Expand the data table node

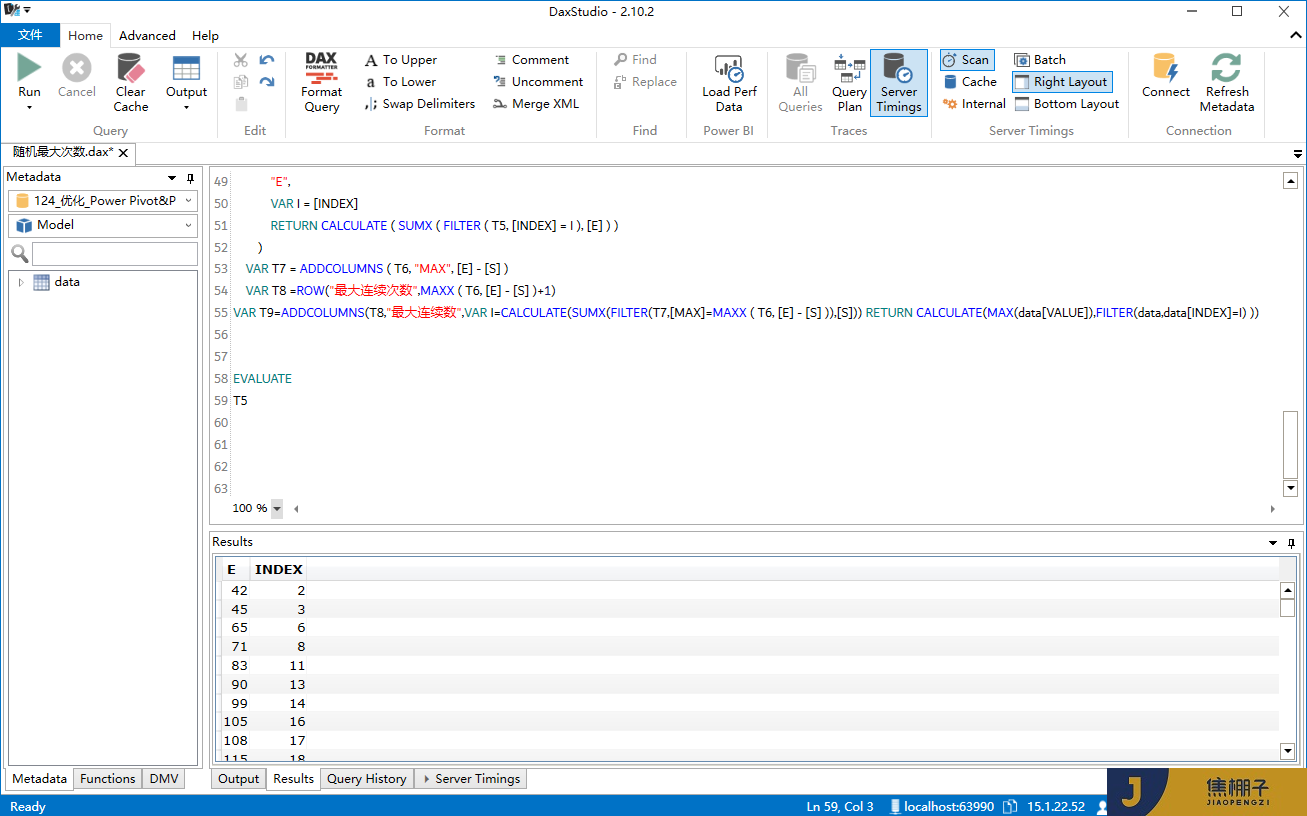21,282
